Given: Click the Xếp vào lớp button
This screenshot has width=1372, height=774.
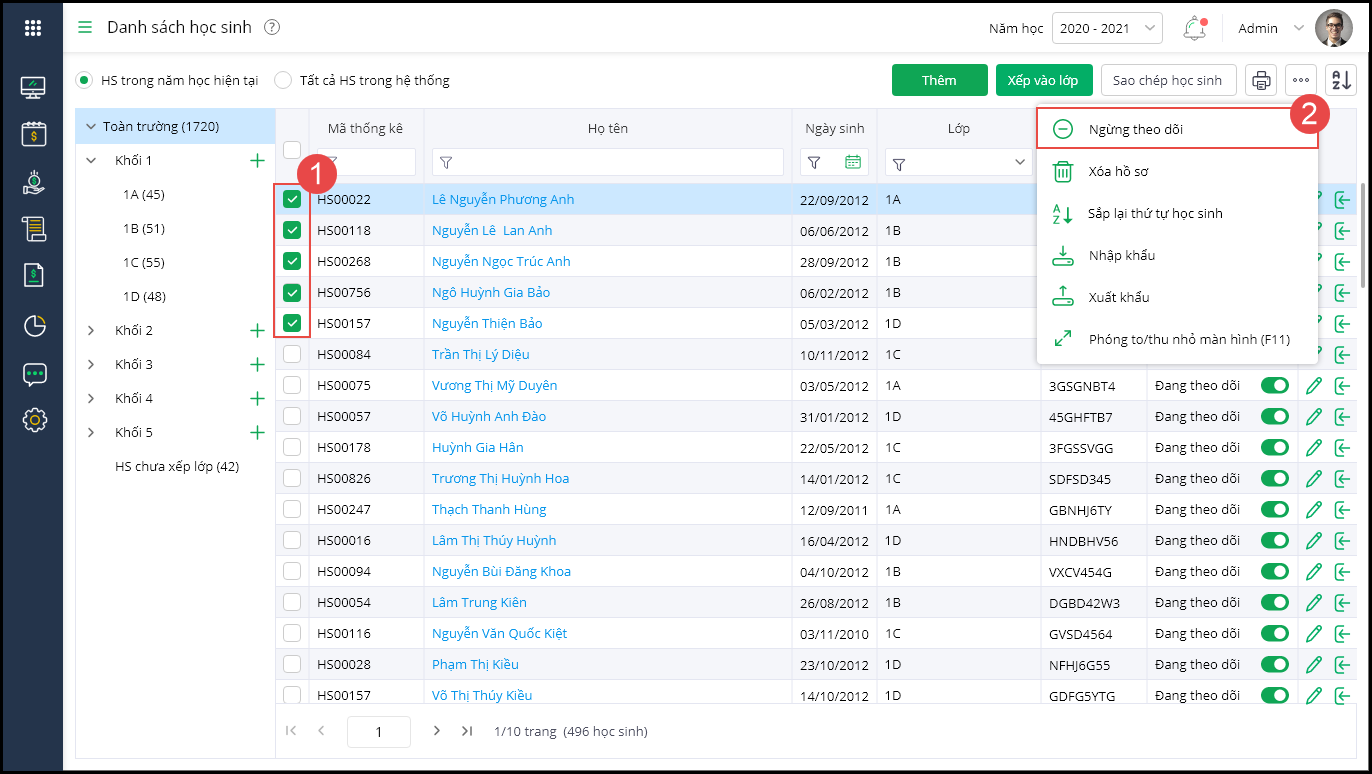Looking at the screenshot, I should pyautogui.click(x=1042, y=80).
